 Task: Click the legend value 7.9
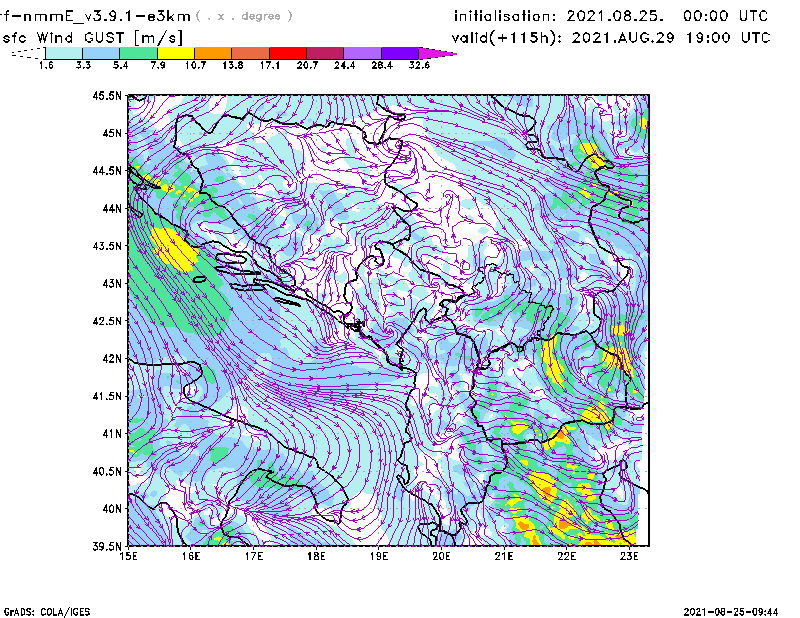tap(158, 65)
